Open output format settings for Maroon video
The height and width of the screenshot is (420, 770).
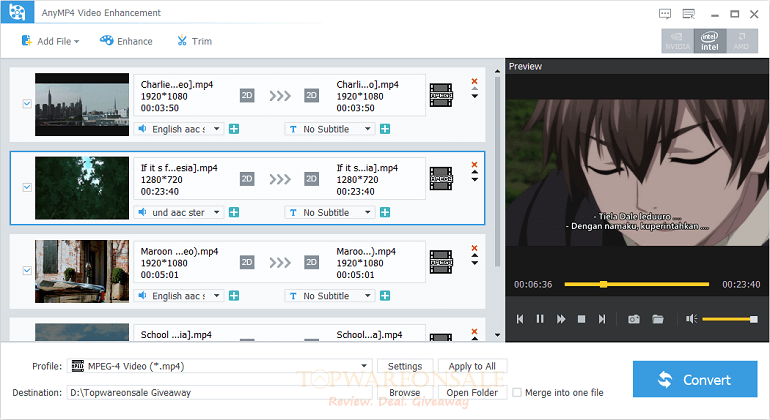pos(441,262)
